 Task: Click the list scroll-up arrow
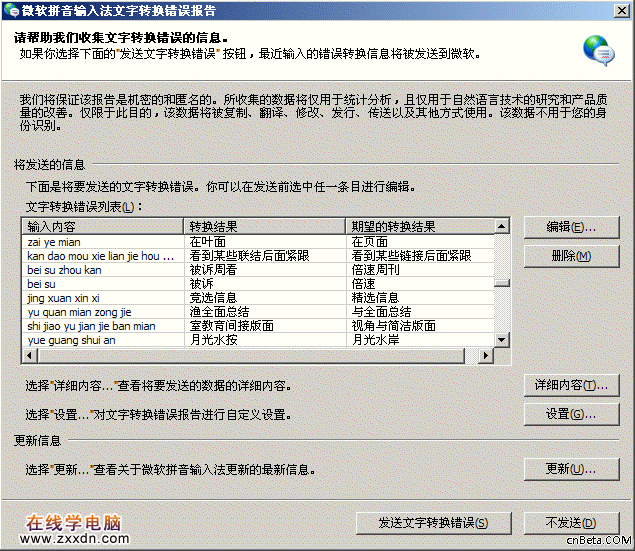point(502,226)
